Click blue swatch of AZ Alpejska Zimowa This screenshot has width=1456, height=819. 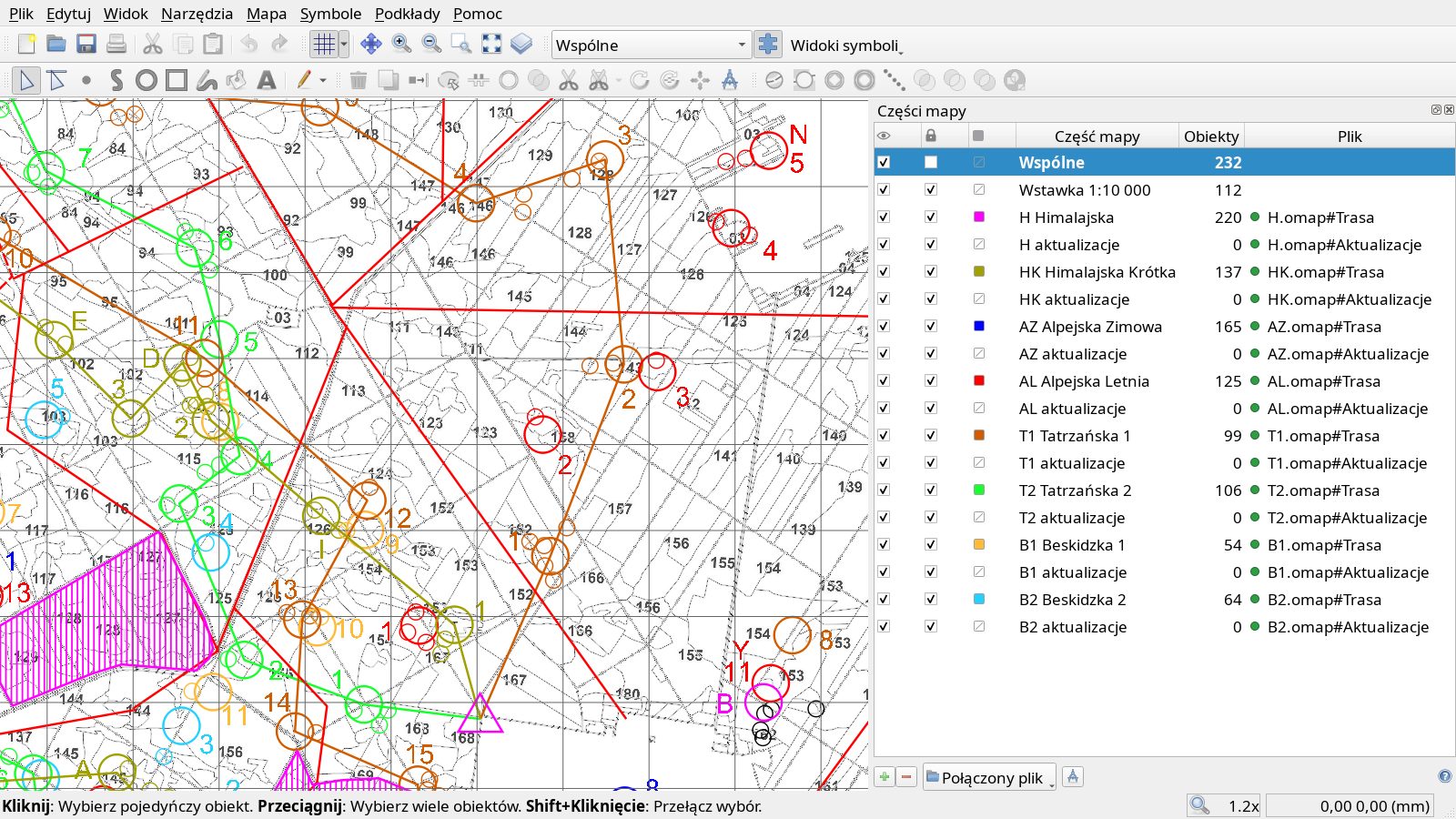(979, 326)
